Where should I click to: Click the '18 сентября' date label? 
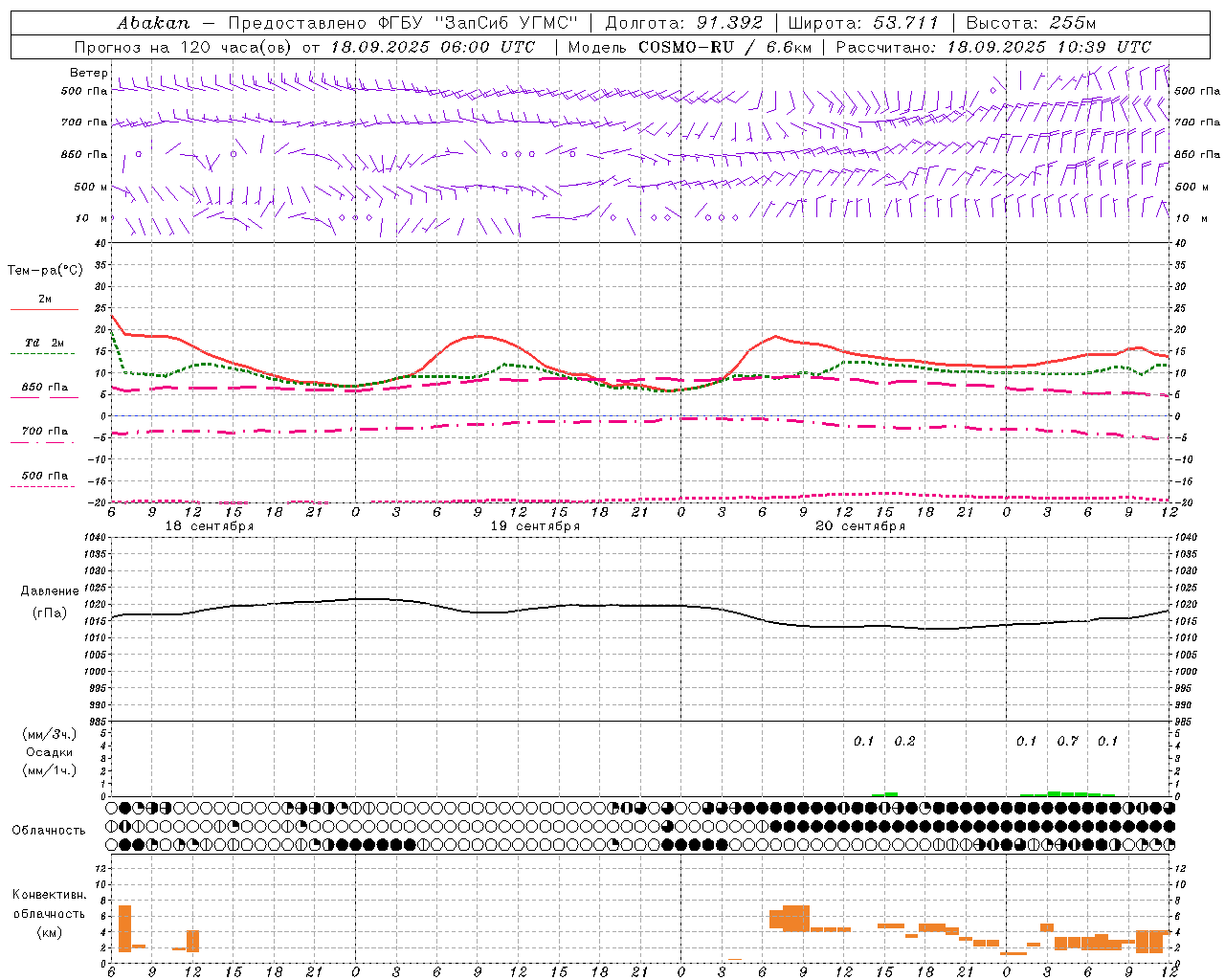[x=210, y=526]
